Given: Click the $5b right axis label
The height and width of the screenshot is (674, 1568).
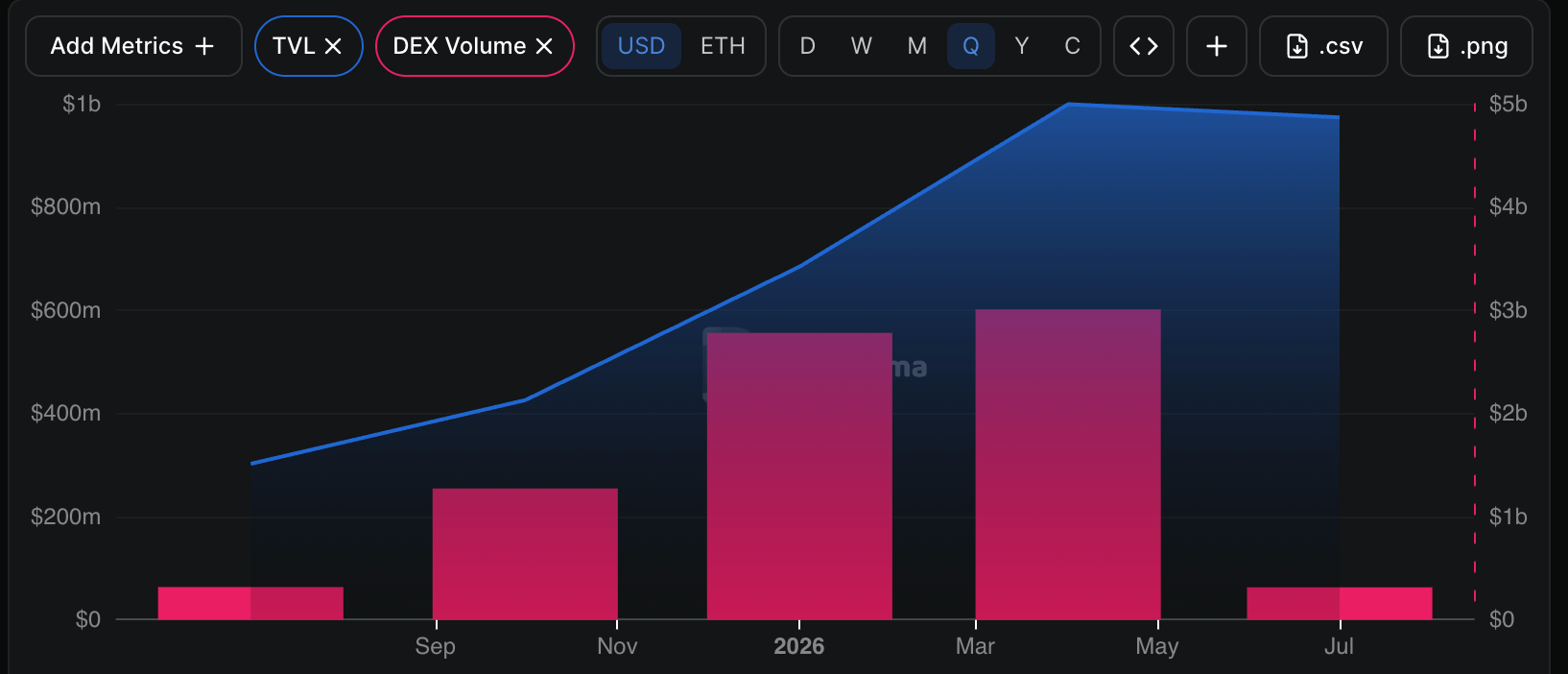Looking at the screenshot, I should point(1508,104).
